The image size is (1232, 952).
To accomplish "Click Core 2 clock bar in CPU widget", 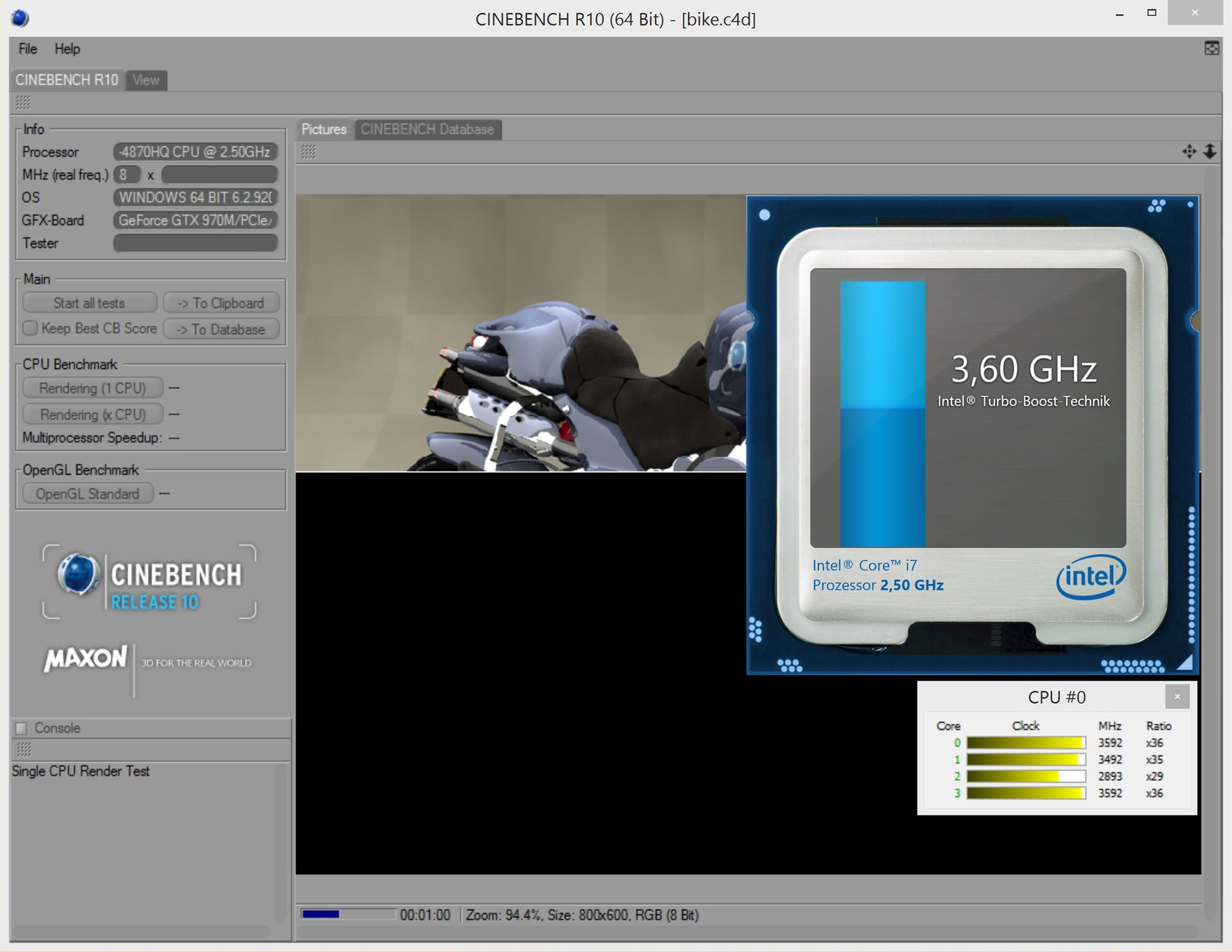I will pos(1026,776).
